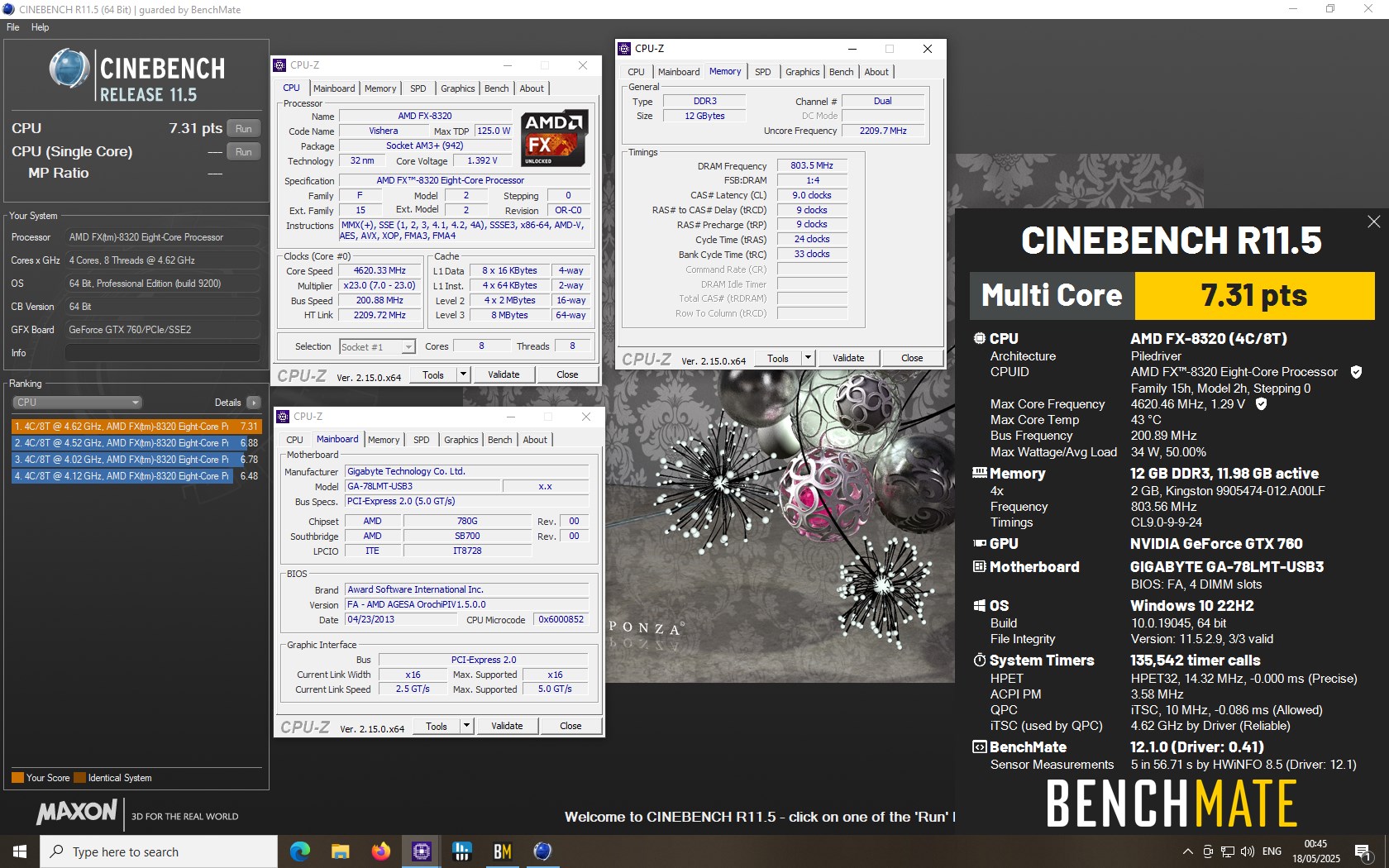1389x868 pixels.
Task: Select ranking entry 4.52 GHz score 6.88
Action: 136,443
